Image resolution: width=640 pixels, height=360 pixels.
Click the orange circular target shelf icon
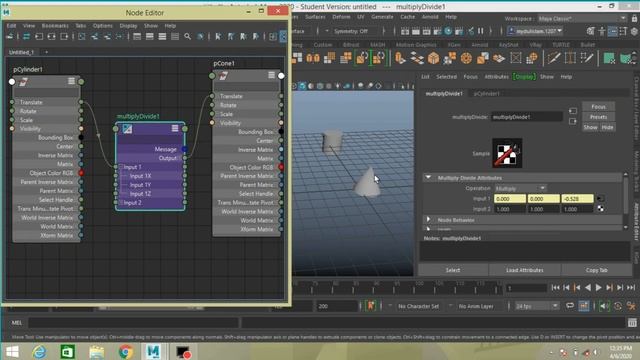pyautogui.click(x=466, y=58)
